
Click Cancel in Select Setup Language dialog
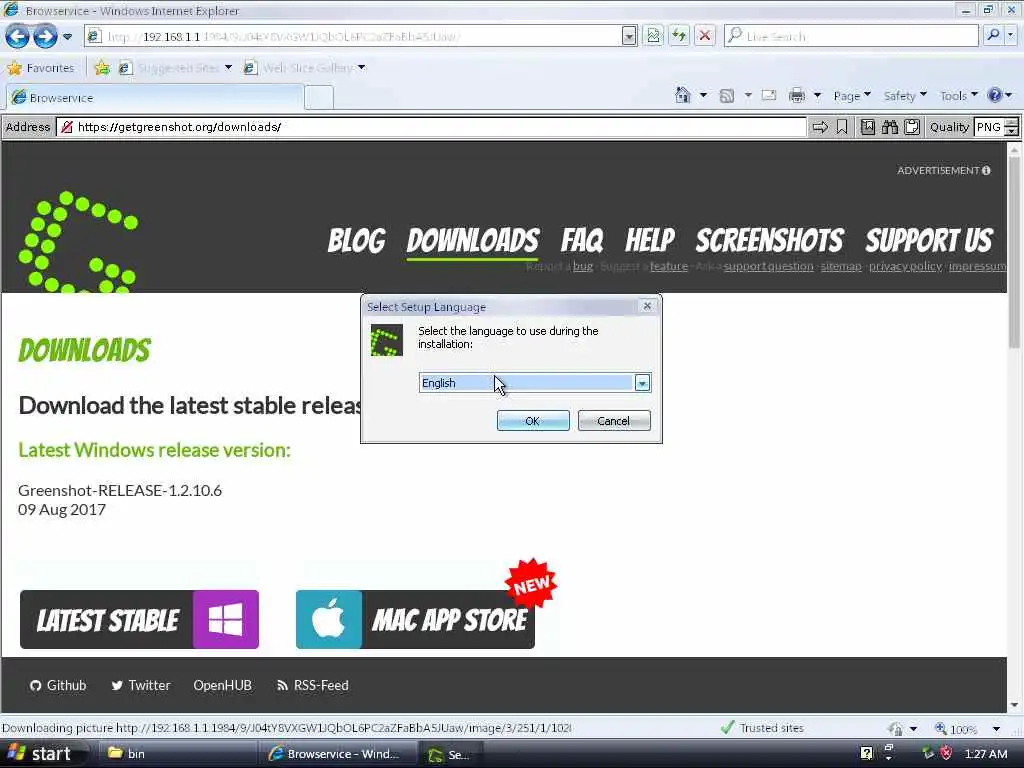click(x=614, y=421)
